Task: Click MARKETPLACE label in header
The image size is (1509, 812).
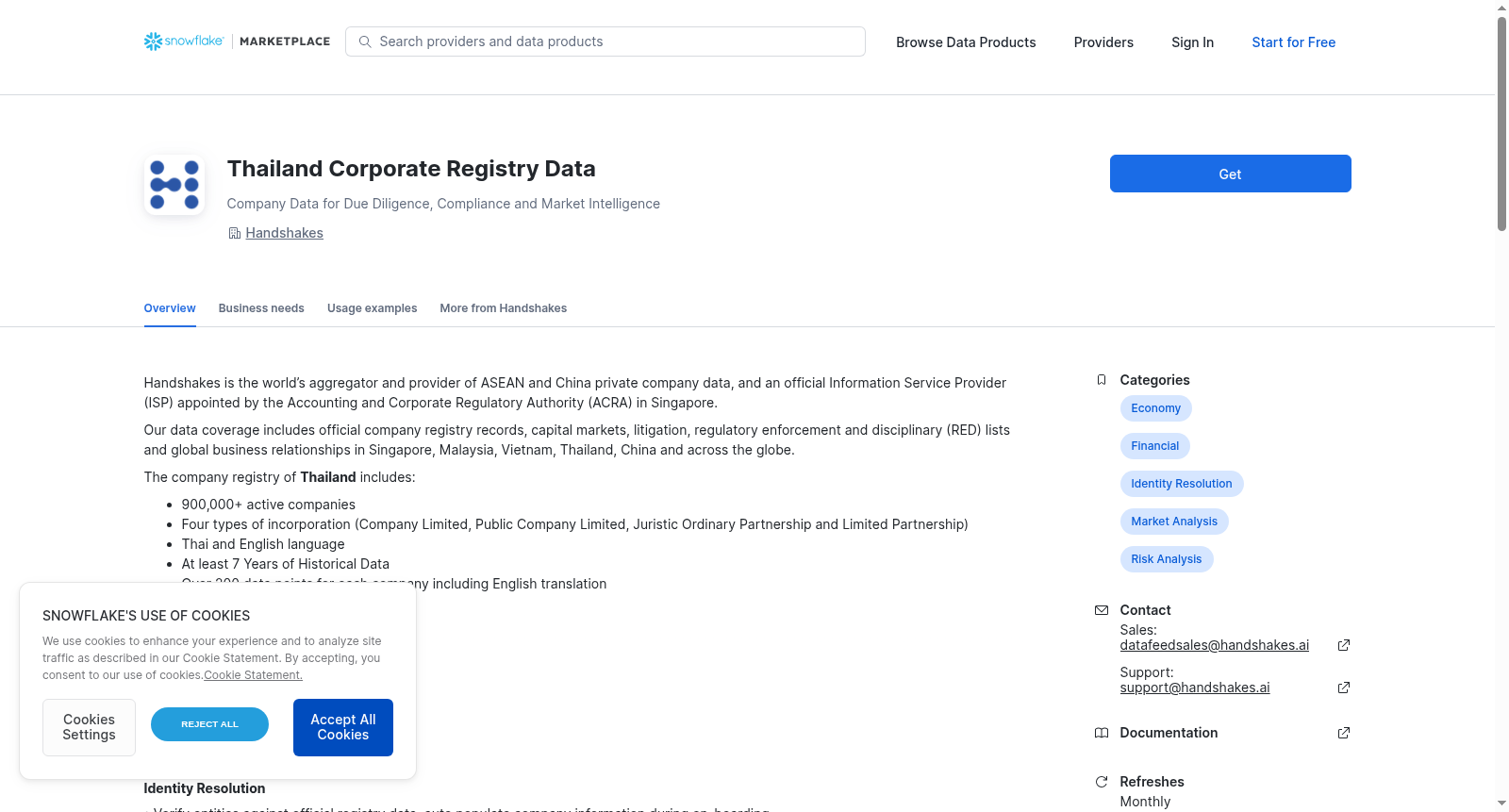Action: 285,41
